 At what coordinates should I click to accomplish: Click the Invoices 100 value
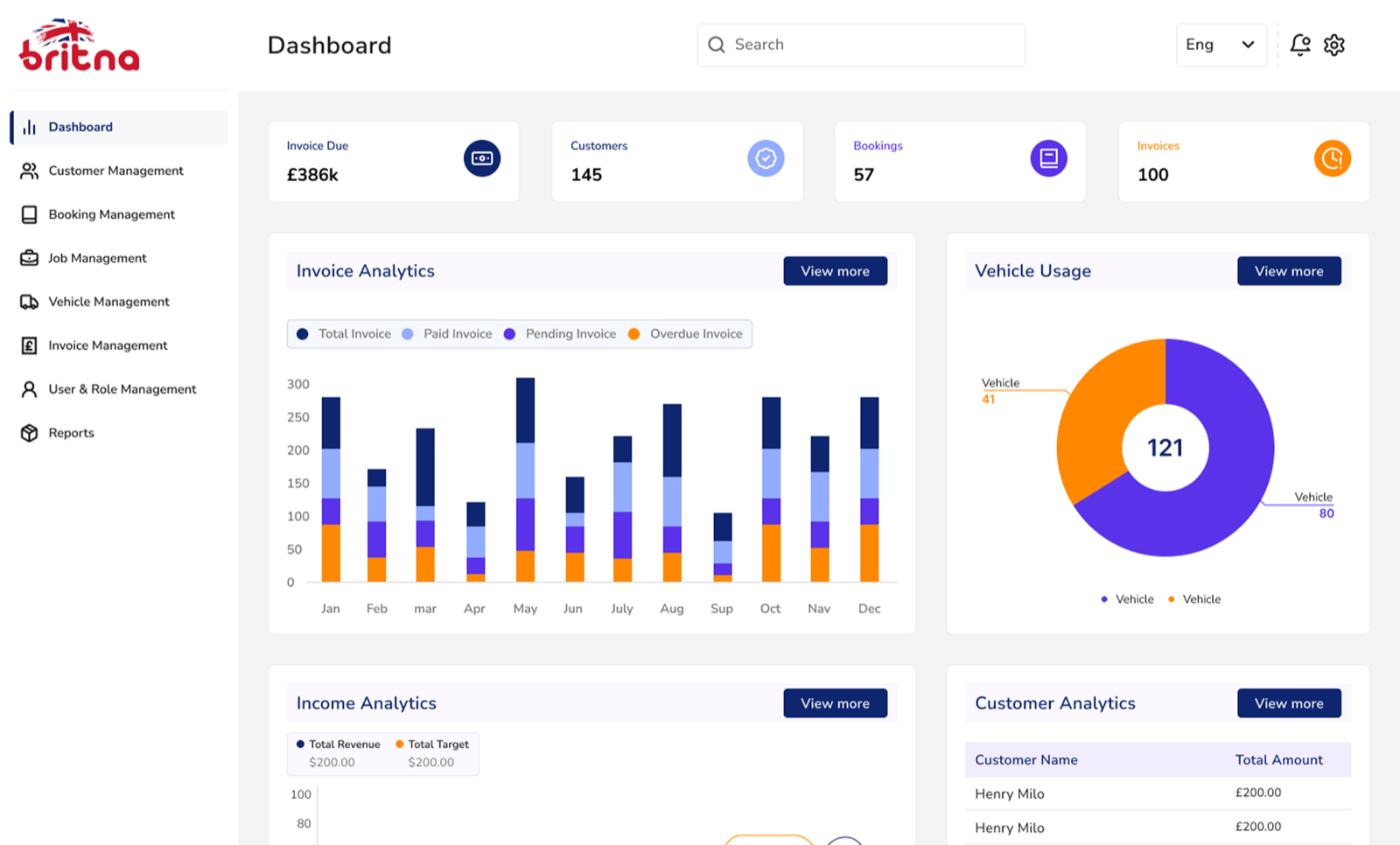point(1153,175)
